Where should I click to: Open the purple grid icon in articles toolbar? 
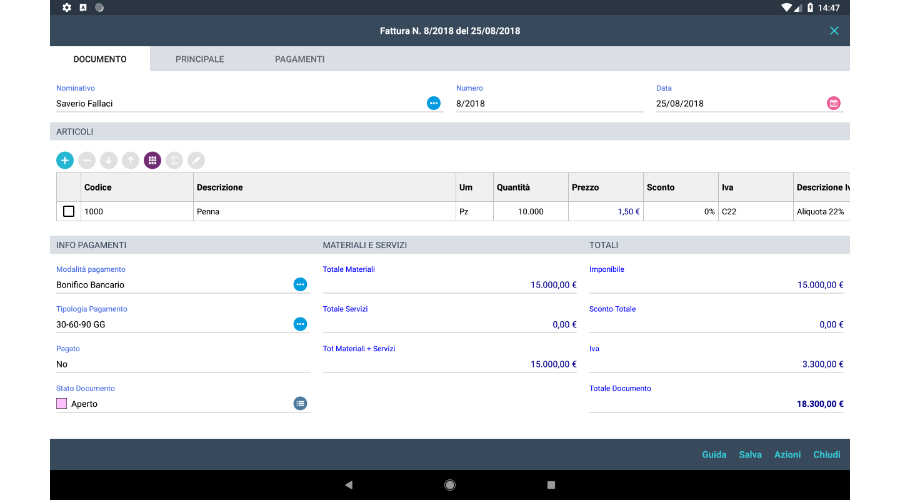tap(153, 160)
